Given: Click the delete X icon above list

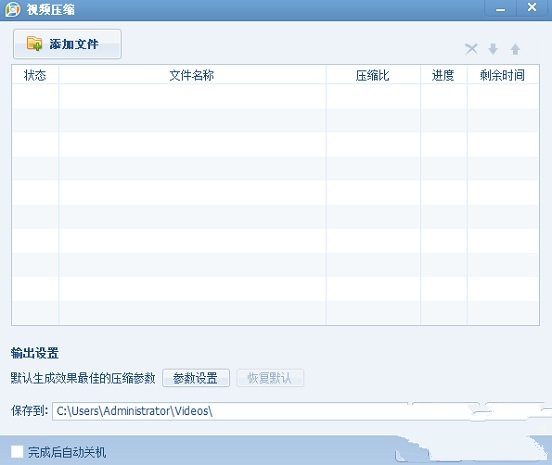Looking at the screenshot, I should pos(471,49).
